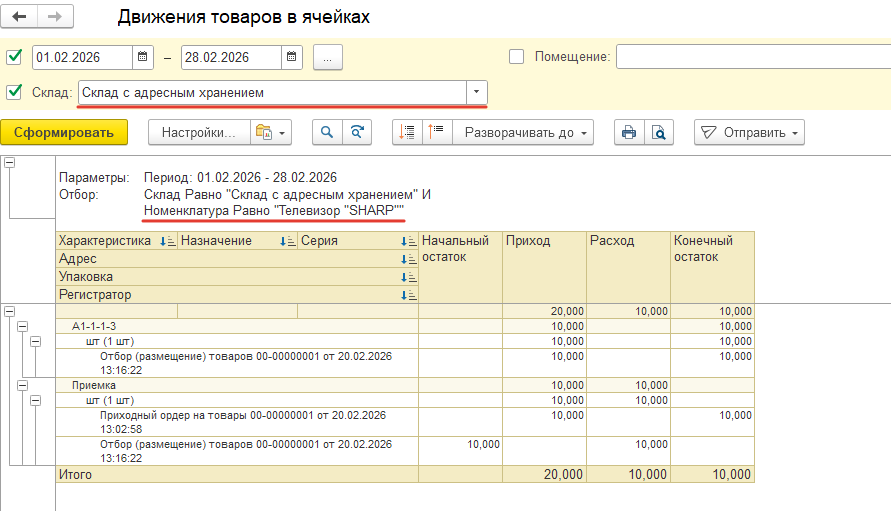Open calendar for end date 28.02.2026
891x511 pixels.
pyautogui.click(x=291, y=57)
